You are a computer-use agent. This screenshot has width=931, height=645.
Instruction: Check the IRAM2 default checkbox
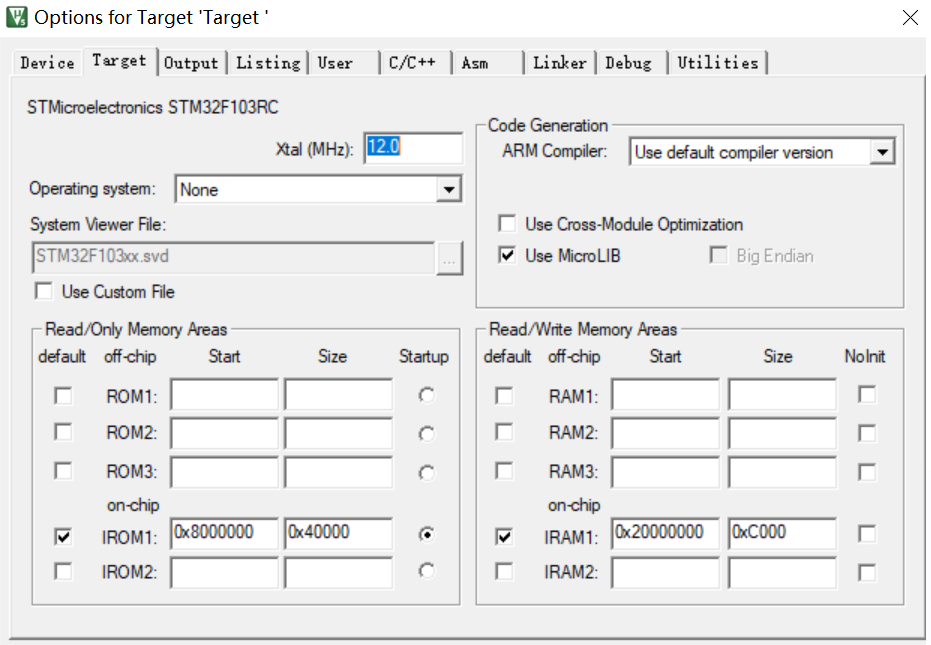(x=504, y=571)
